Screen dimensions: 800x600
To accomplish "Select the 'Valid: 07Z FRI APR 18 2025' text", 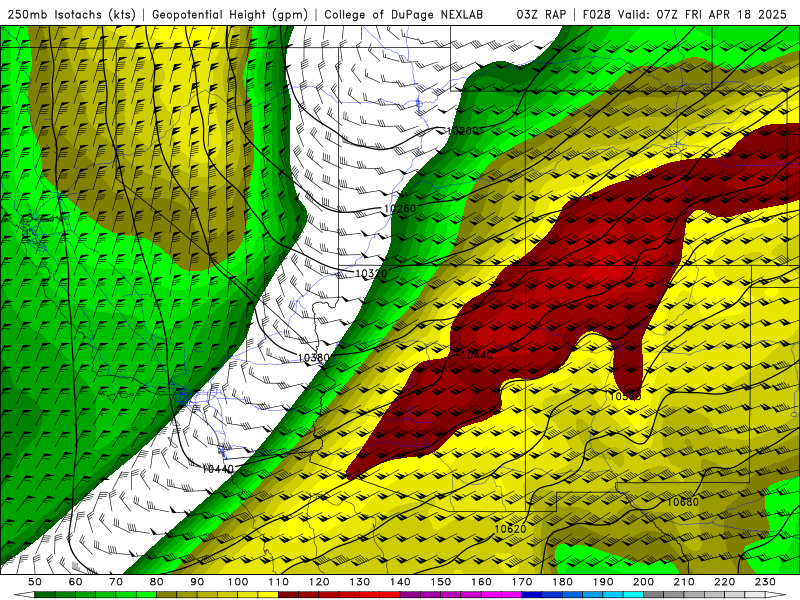I will pos(702,14).
